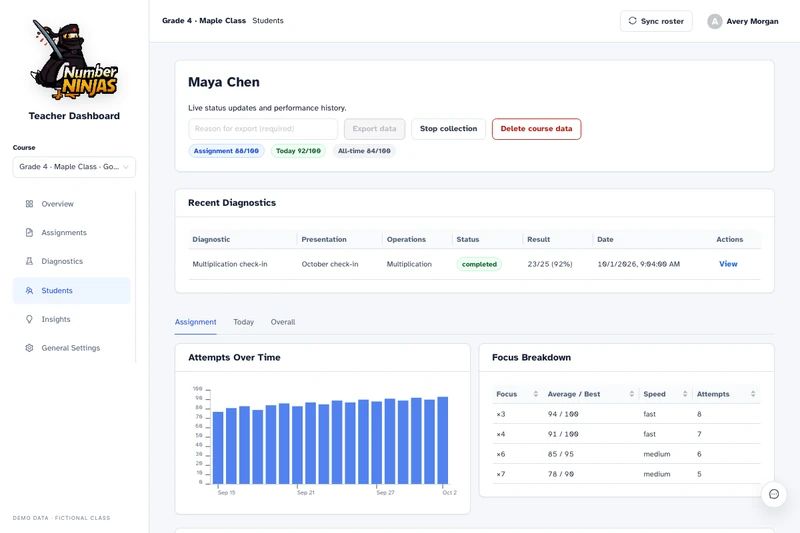This screenshot has height=533, width=800.
Task: Select Students in the sidebar
Action: 71,291
